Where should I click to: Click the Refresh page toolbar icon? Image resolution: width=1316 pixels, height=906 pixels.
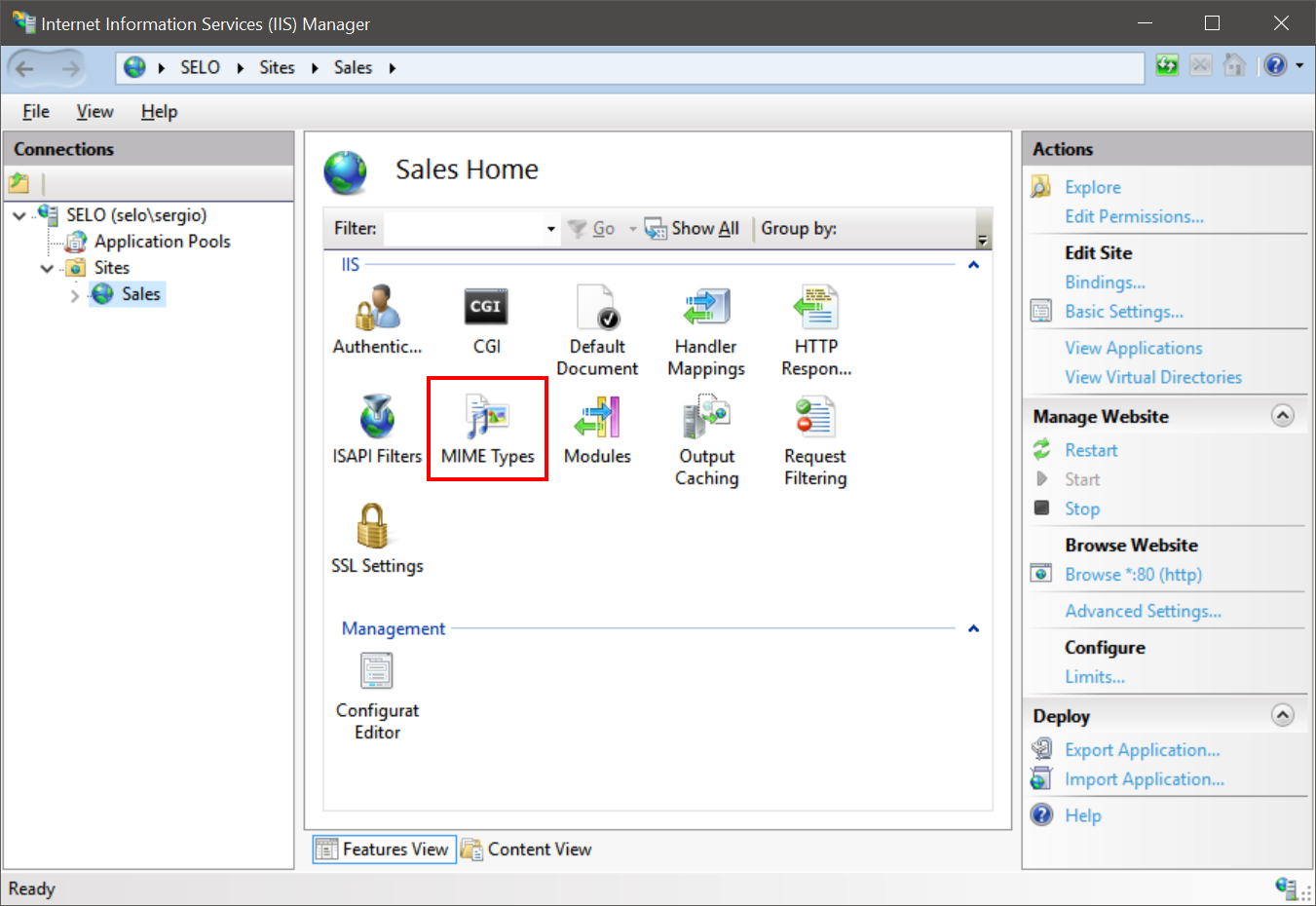coord(1167,65)
